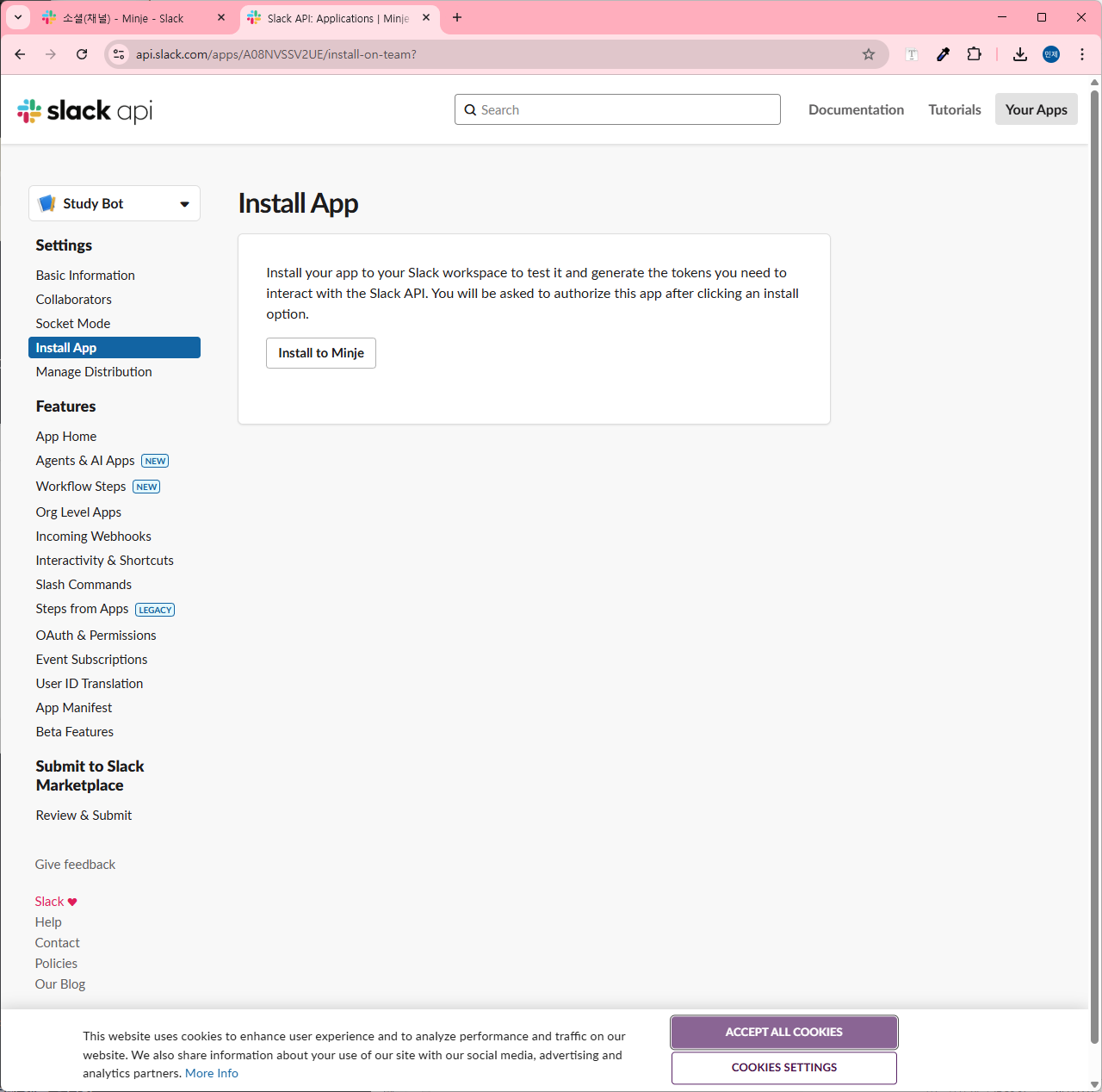Screen dimensions: 1102x1092
Task: Open Basic Information settings
Action: 85,276
